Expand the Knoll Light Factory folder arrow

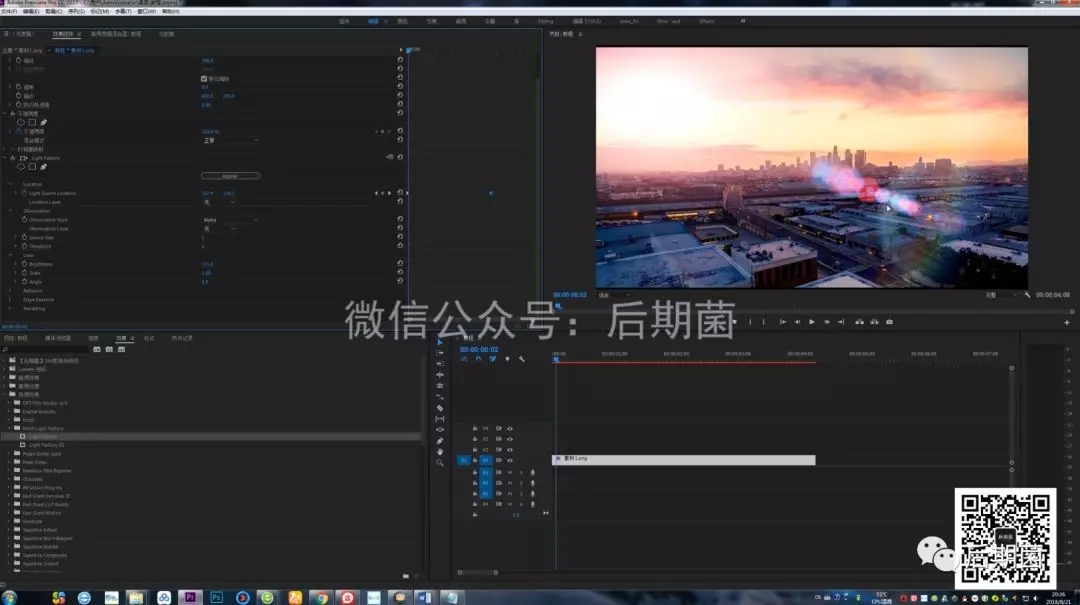10,428
